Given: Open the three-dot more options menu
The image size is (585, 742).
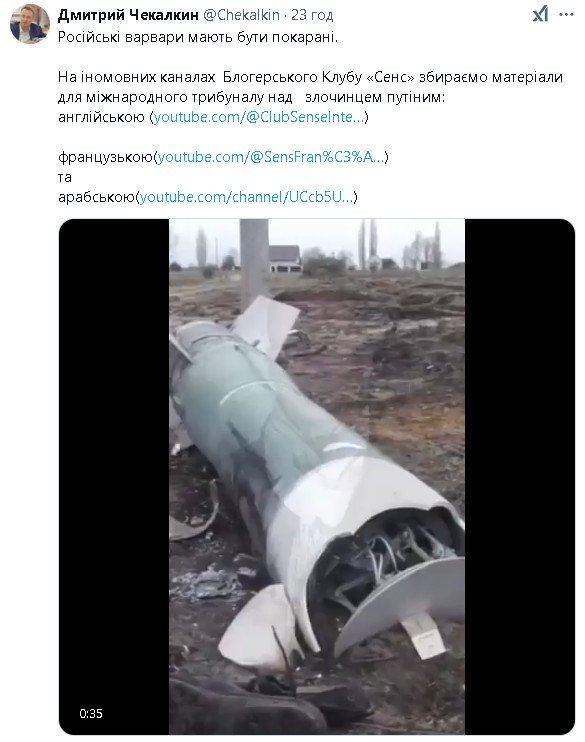Looking at the screenshot, I should pos(566,14).
